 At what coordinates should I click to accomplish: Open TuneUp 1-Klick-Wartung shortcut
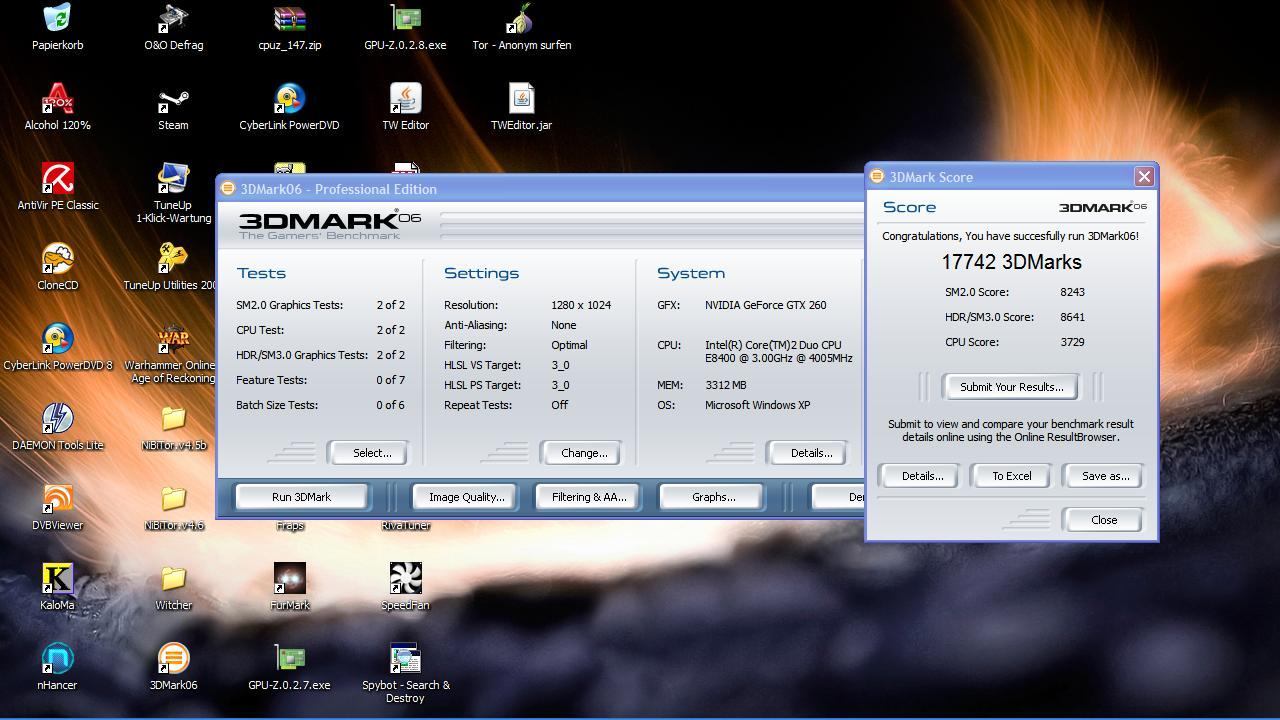pos(173,179)
